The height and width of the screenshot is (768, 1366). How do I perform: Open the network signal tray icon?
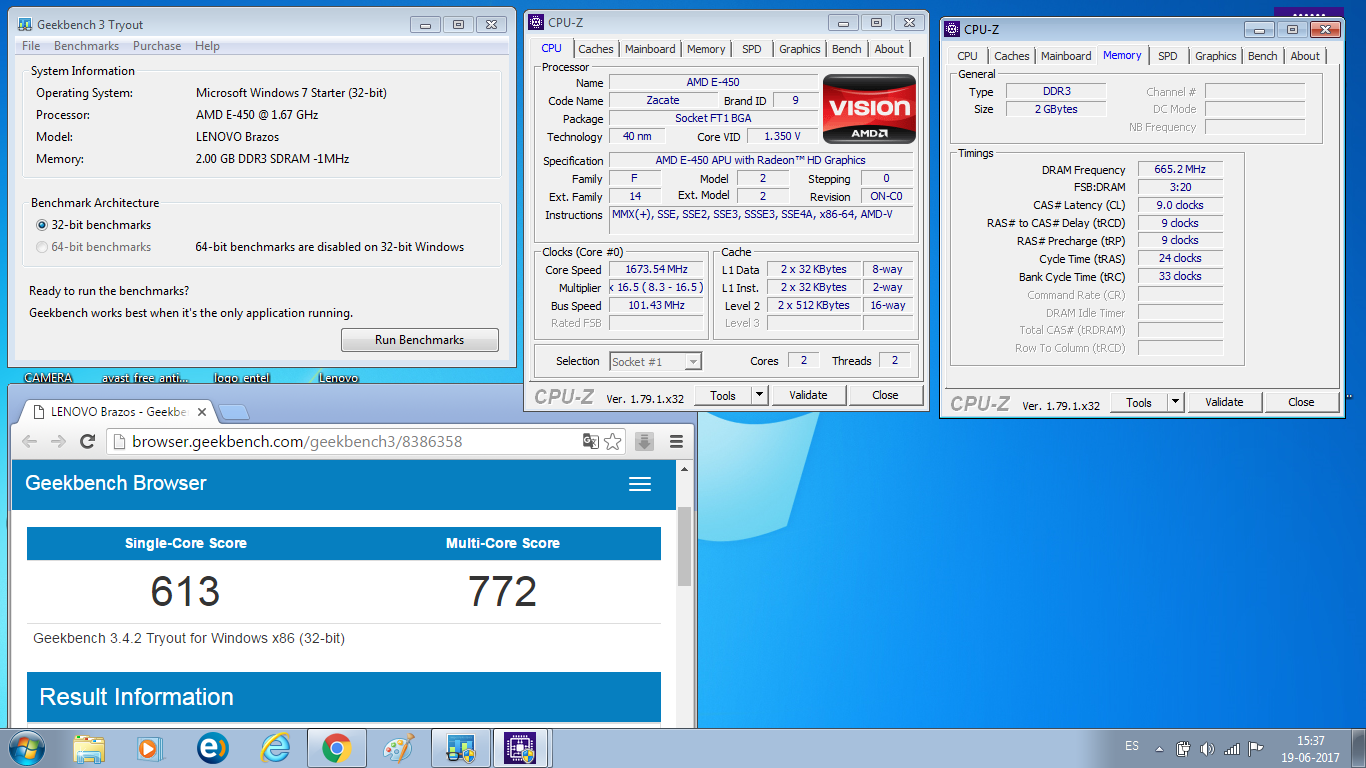pos(1232,748)
